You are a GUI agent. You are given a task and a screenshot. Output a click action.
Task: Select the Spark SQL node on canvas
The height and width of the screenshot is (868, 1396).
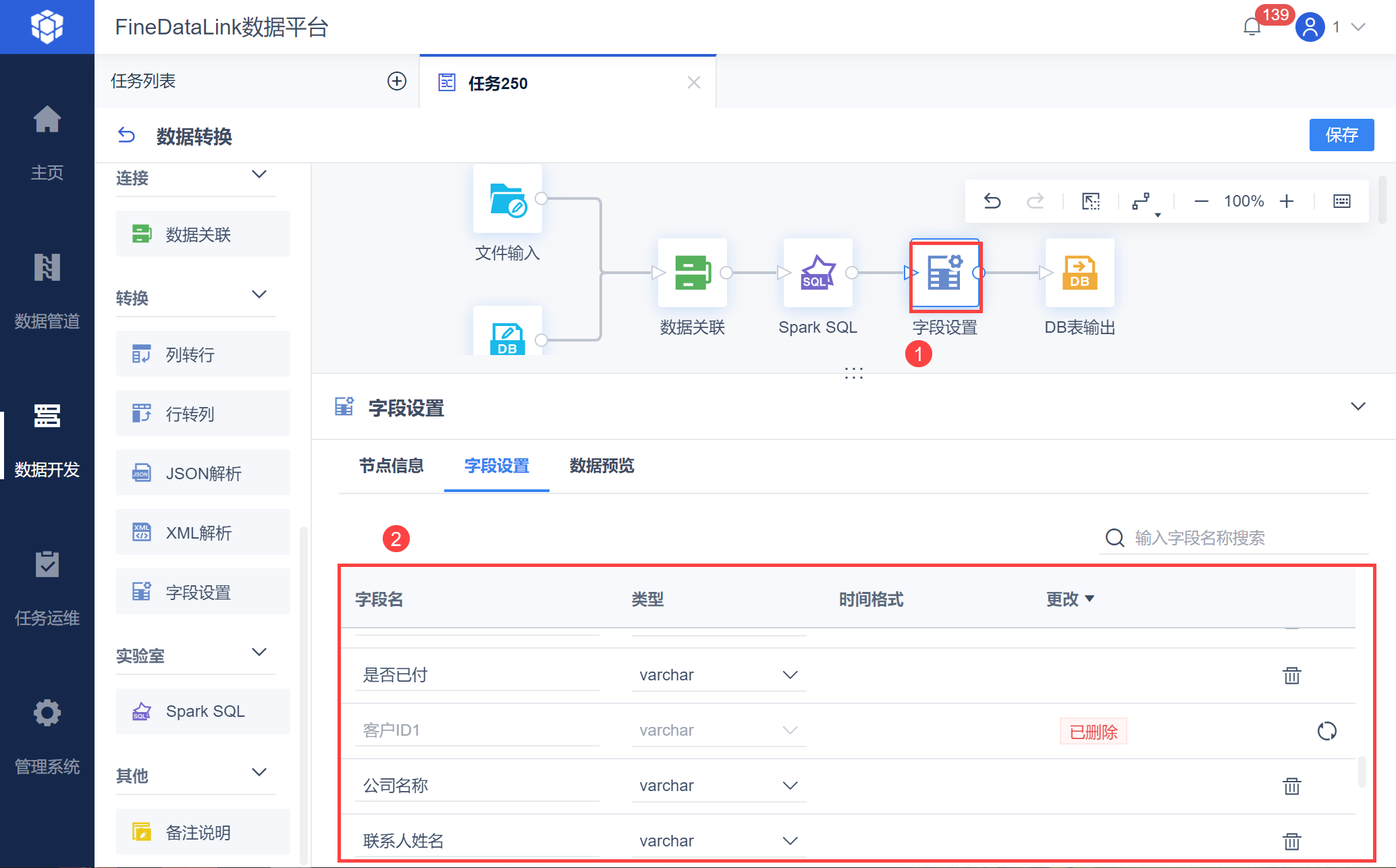(817, 273)
